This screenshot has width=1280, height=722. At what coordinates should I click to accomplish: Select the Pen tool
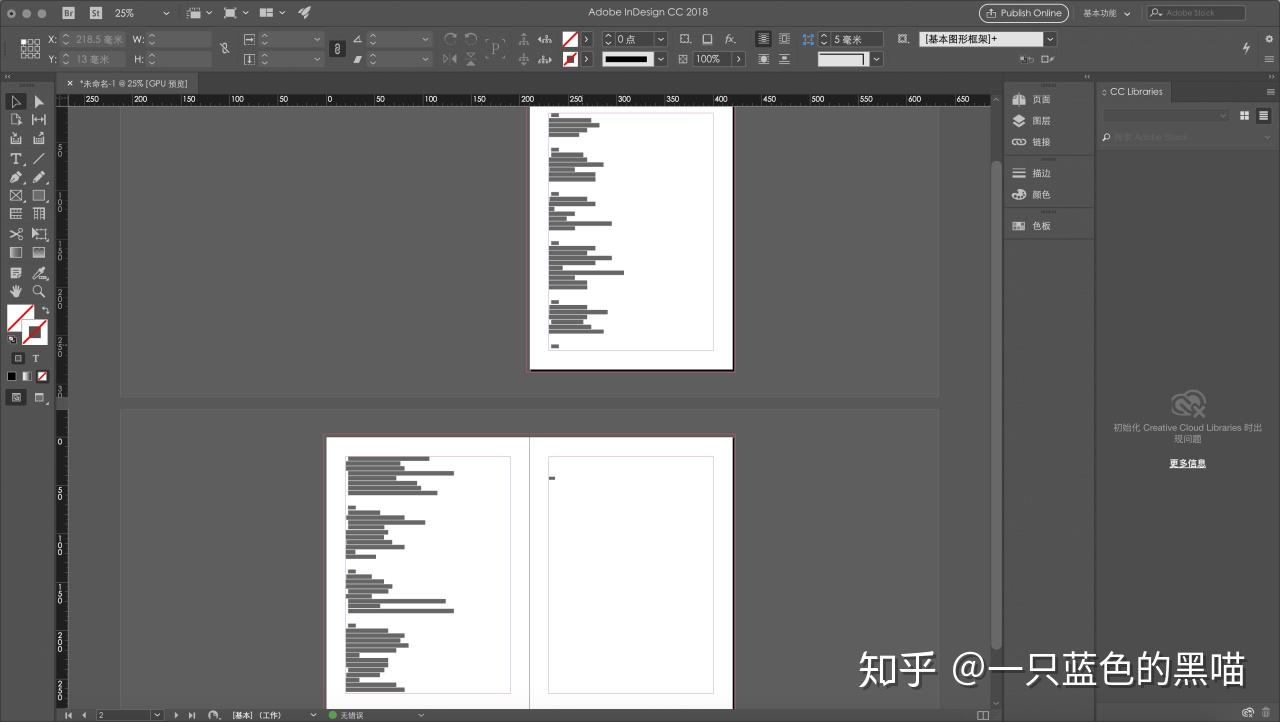click(16, 177)
